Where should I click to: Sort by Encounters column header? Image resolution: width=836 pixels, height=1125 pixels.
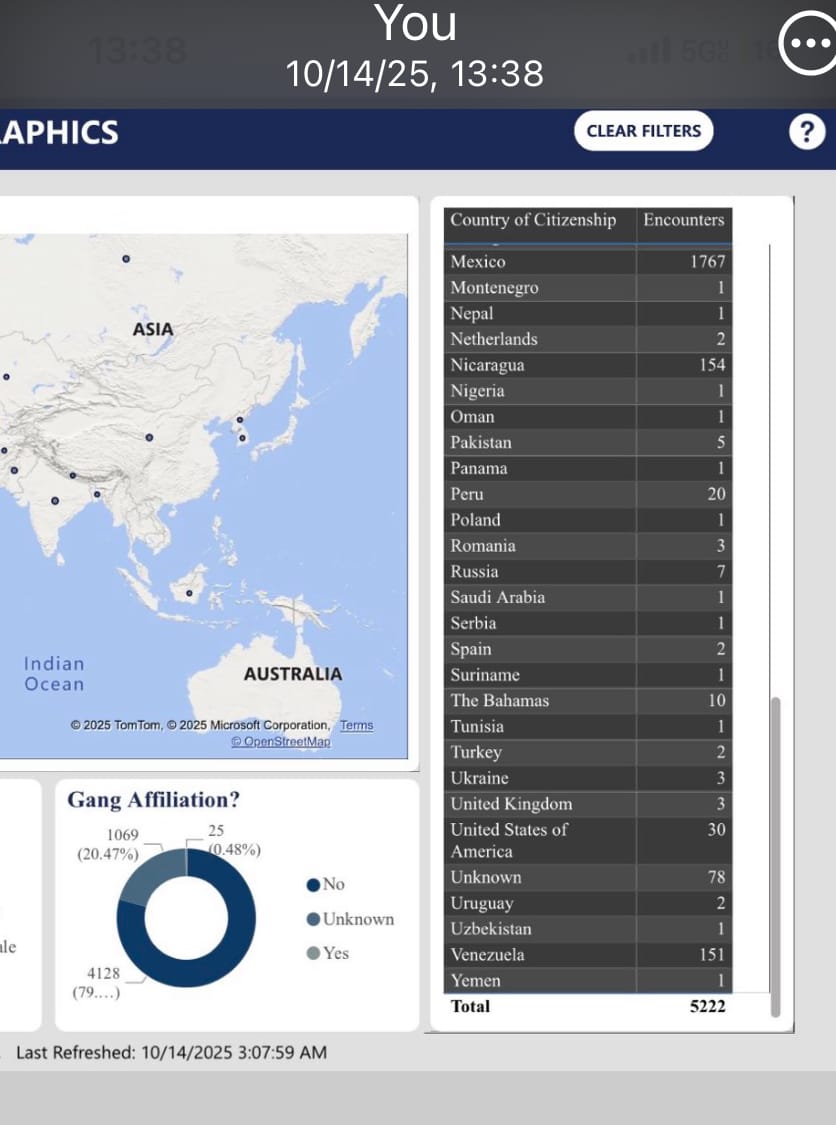(683, 220)
